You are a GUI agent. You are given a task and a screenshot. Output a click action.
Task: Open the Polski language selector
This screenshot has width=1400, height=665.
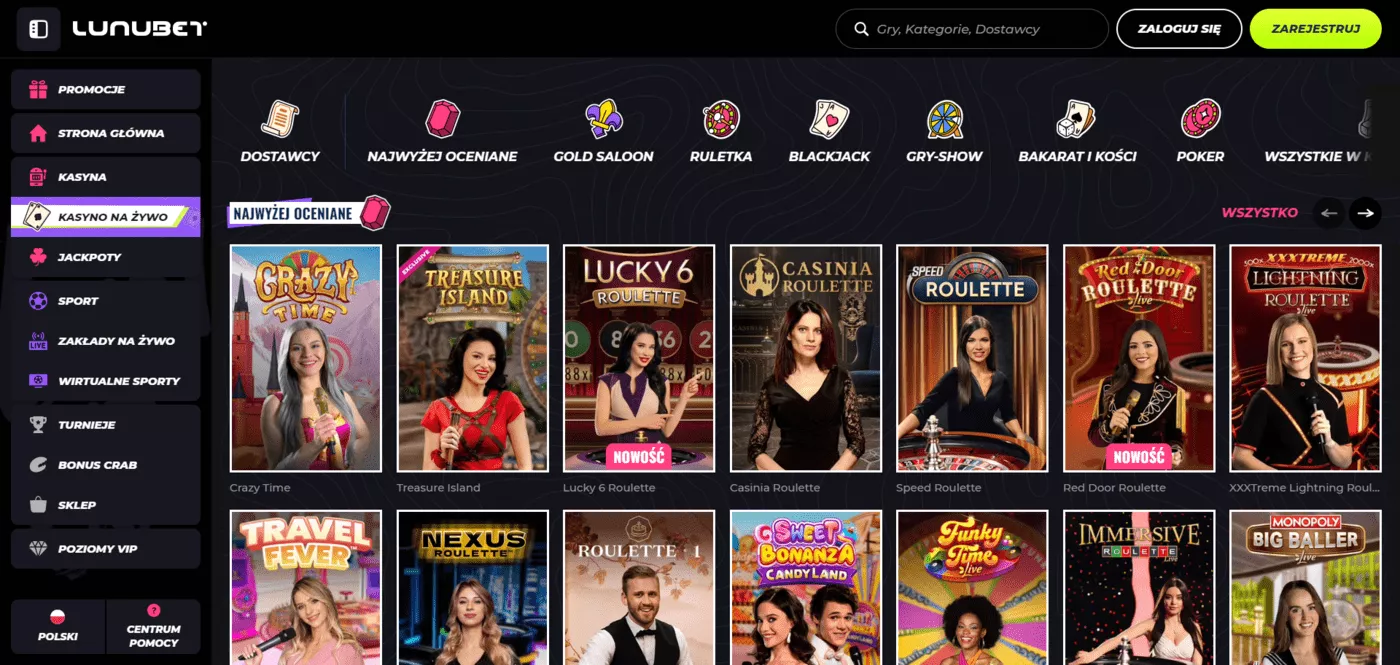coord(58,626)
